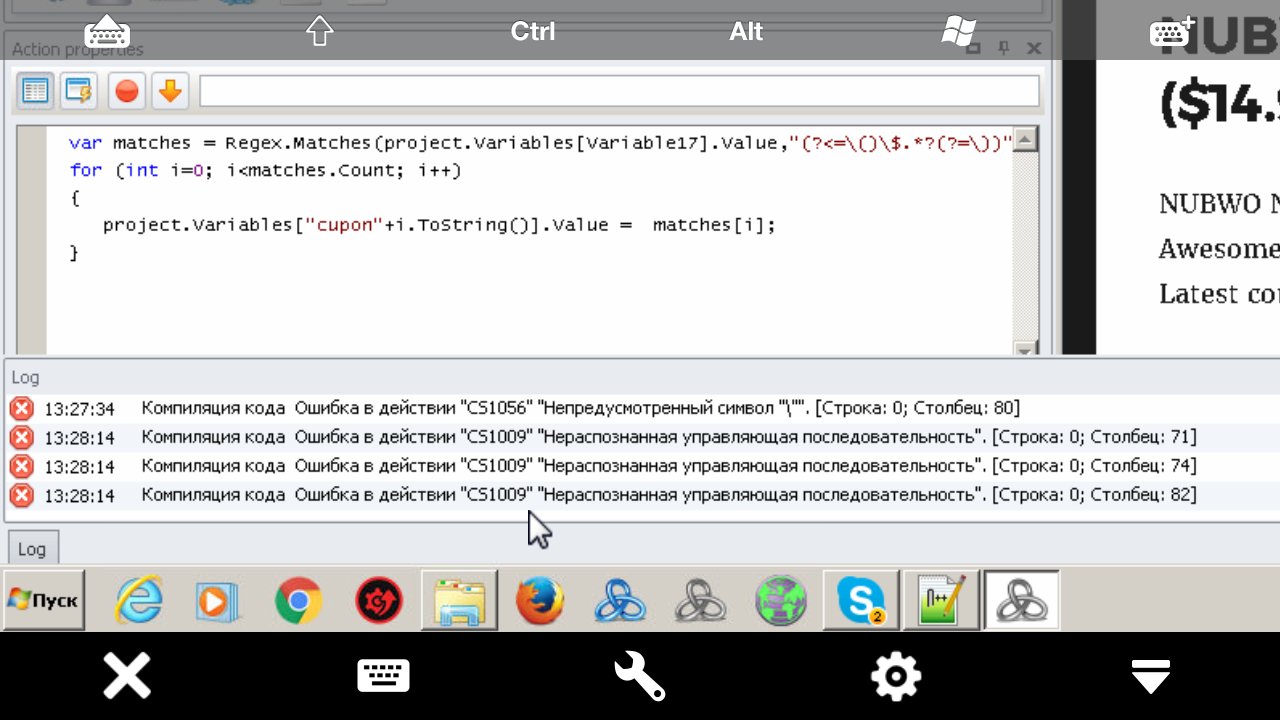Open Skype from the taskbar
This screenshot has height=720, width=1280.
pyautogui.click(x=861, y=600)
